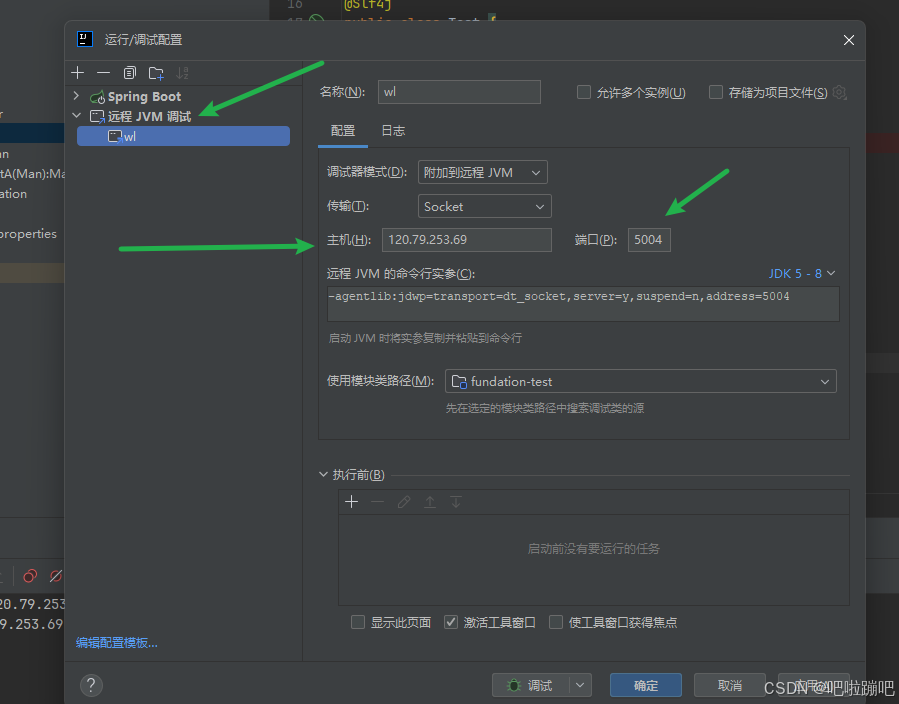The height and width of the screenshot is (704, 899).
Task: Enable 显示此页面 checkbox
Action: pos(358,622)
